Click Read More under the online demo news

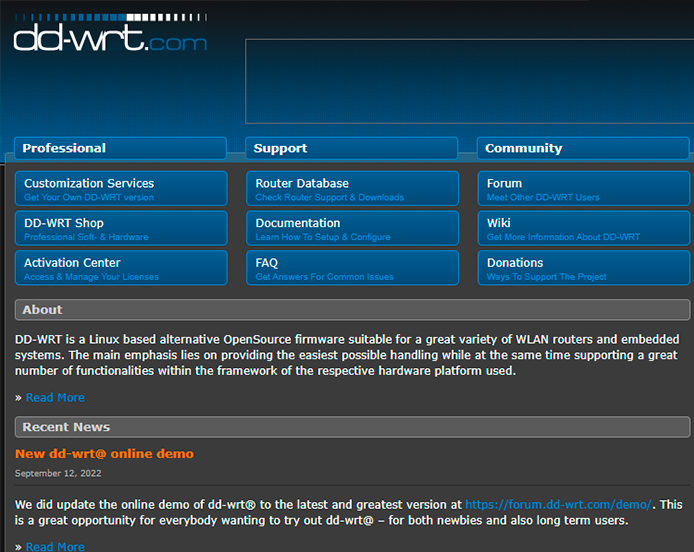[55, 547]
